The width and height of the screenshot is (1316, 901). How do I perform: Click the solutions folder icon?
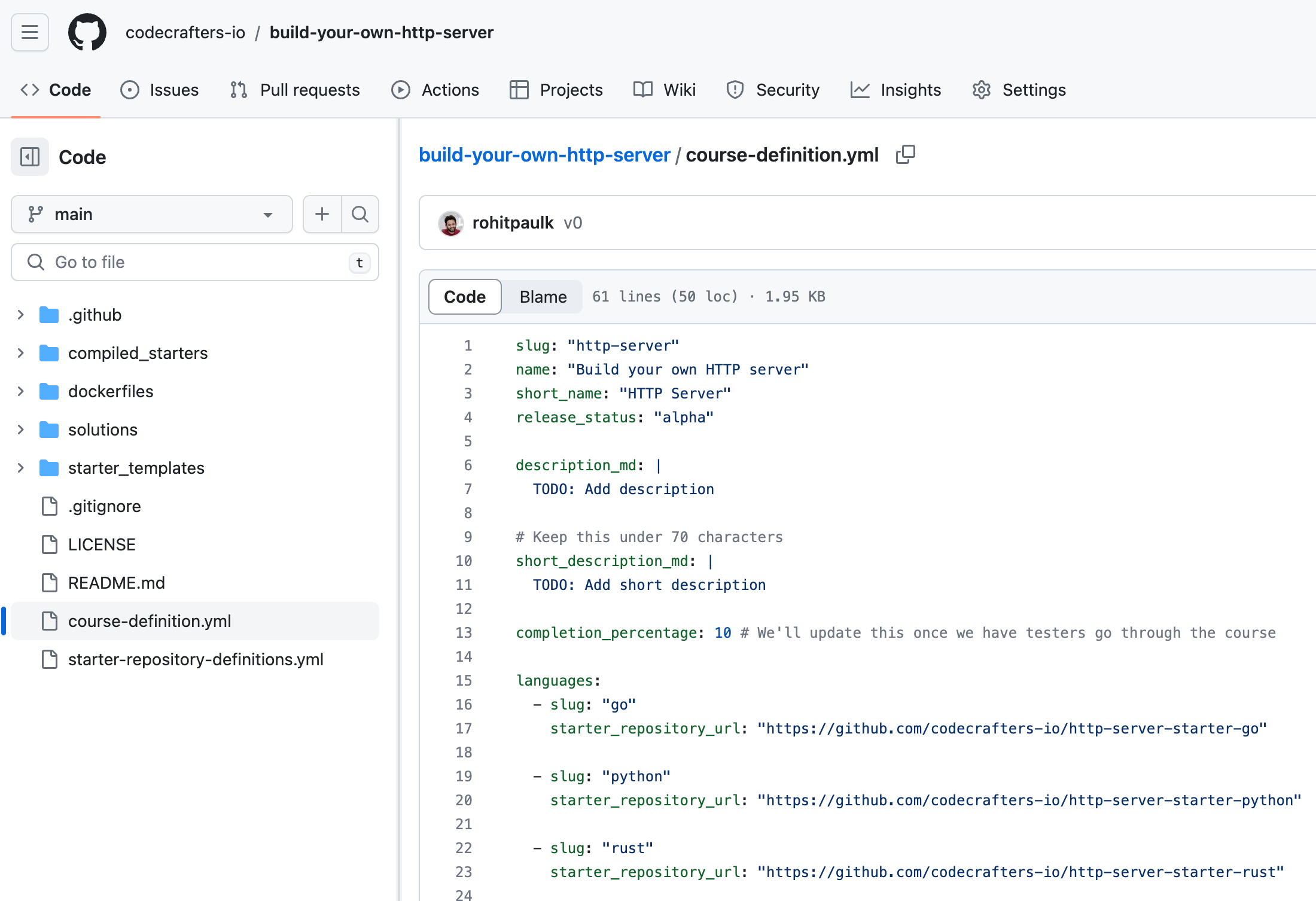tap(49, 430)
